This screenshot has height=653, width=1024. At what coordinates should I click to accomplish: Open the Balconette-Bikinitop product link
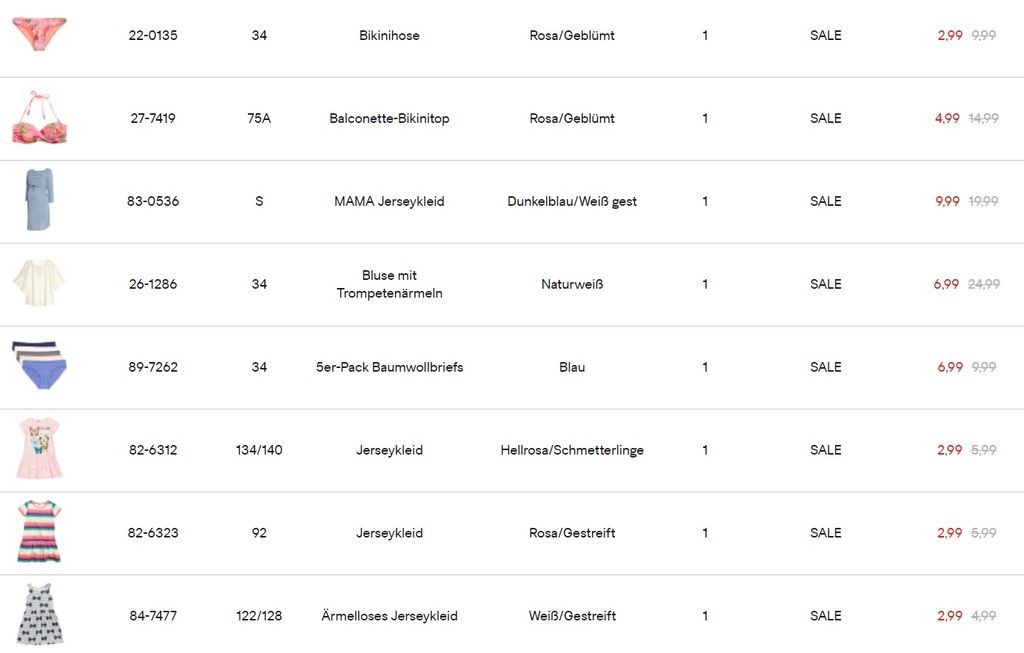(389, 118)
